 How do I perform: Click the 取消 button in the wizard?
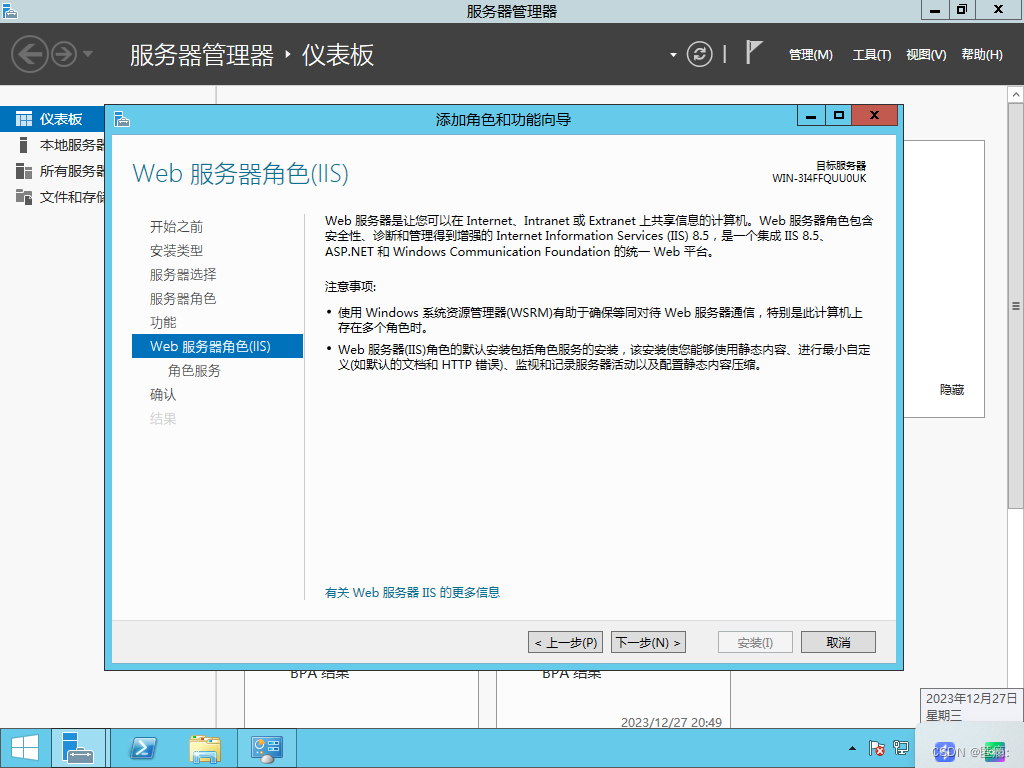838,642
